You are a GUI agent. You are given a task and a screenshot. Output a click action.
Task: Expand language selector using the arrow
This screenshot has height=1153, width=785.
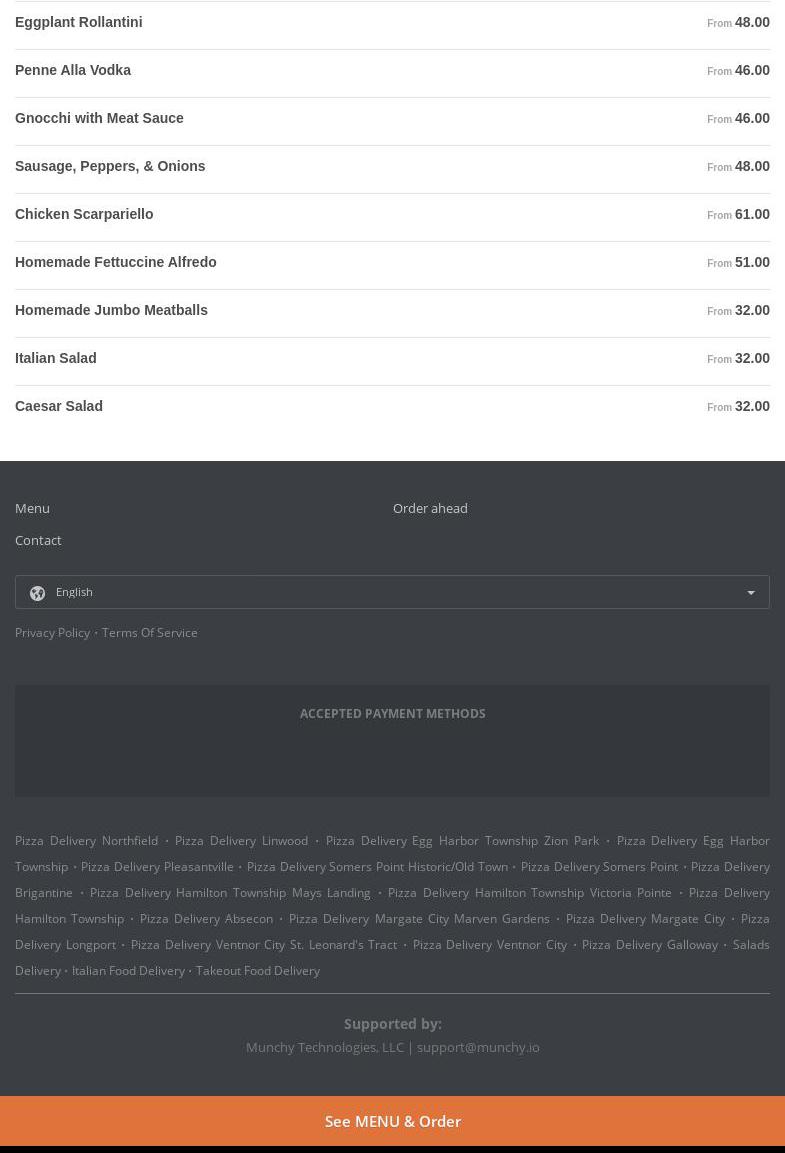pyautogui.click(x=751, y=593)
